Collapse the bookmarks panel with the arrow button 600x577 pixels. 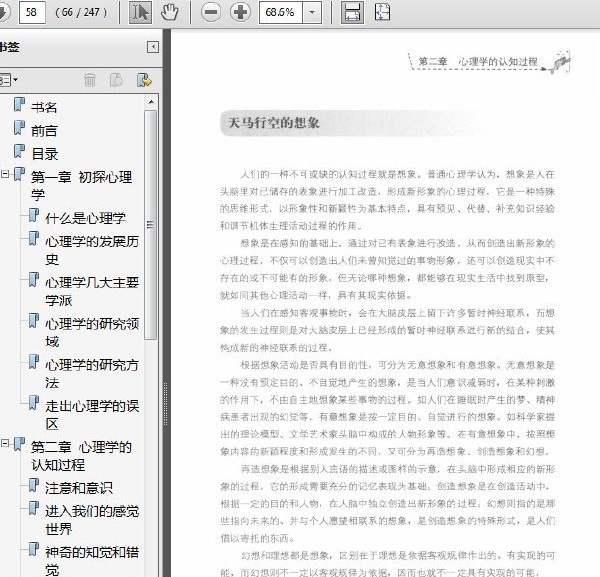pos(153,47)
